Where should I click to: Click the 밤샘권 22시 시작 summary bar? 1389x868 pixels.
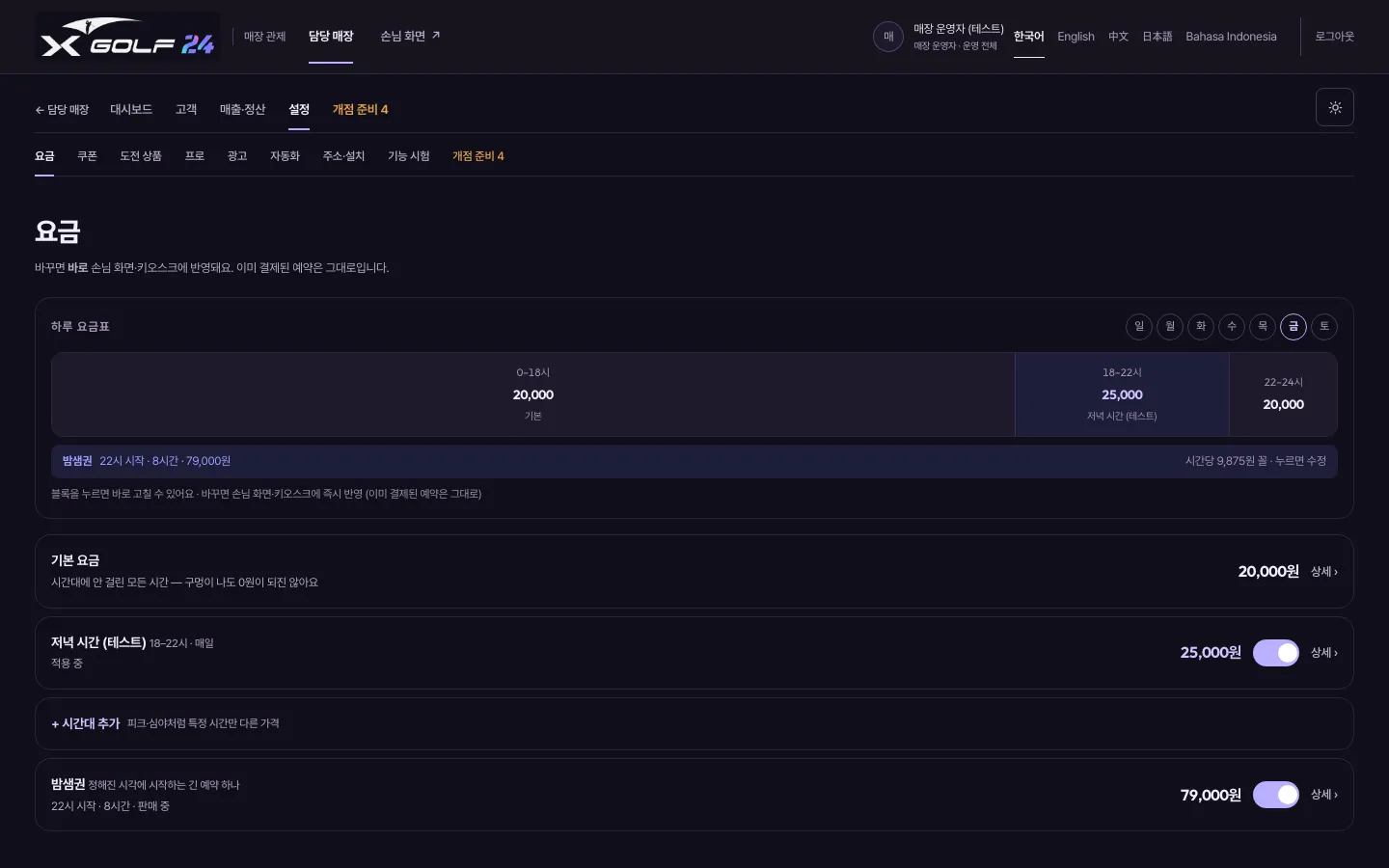coord(694,461)
